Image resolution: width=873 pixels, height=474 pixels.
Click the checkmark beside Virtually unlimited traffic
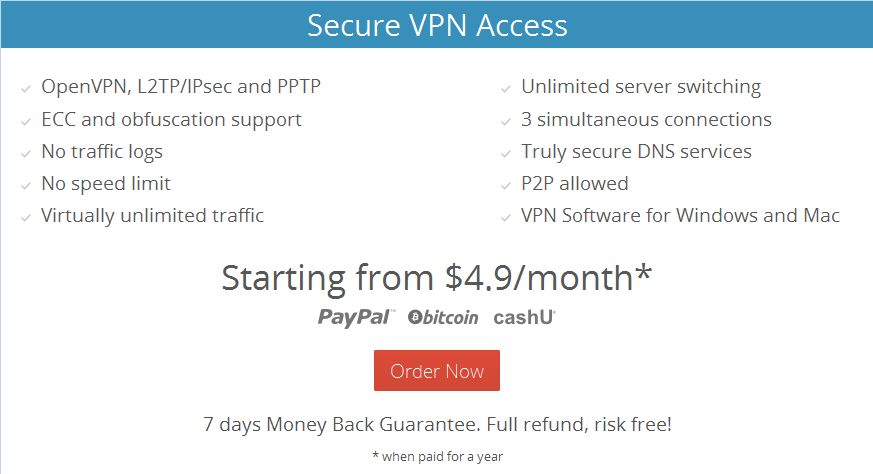click(x=26, y=218)
